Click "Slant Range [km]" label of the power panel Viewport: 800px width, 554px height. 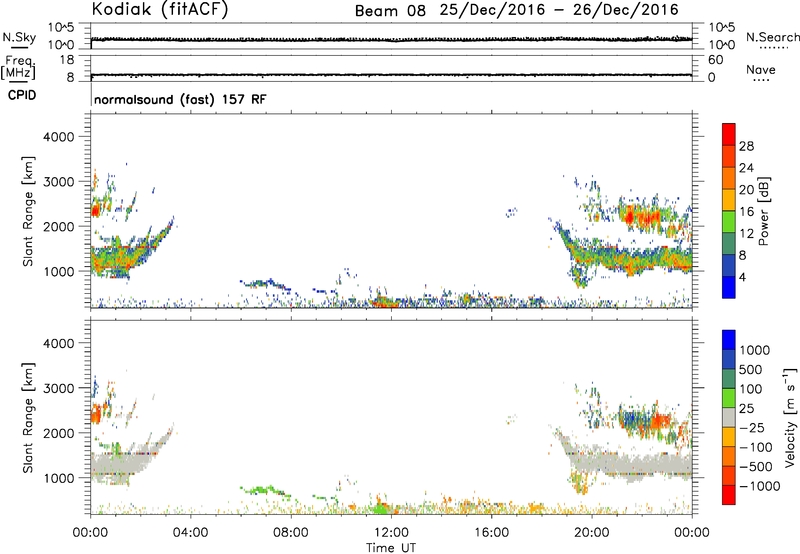[x=28, y=211]
